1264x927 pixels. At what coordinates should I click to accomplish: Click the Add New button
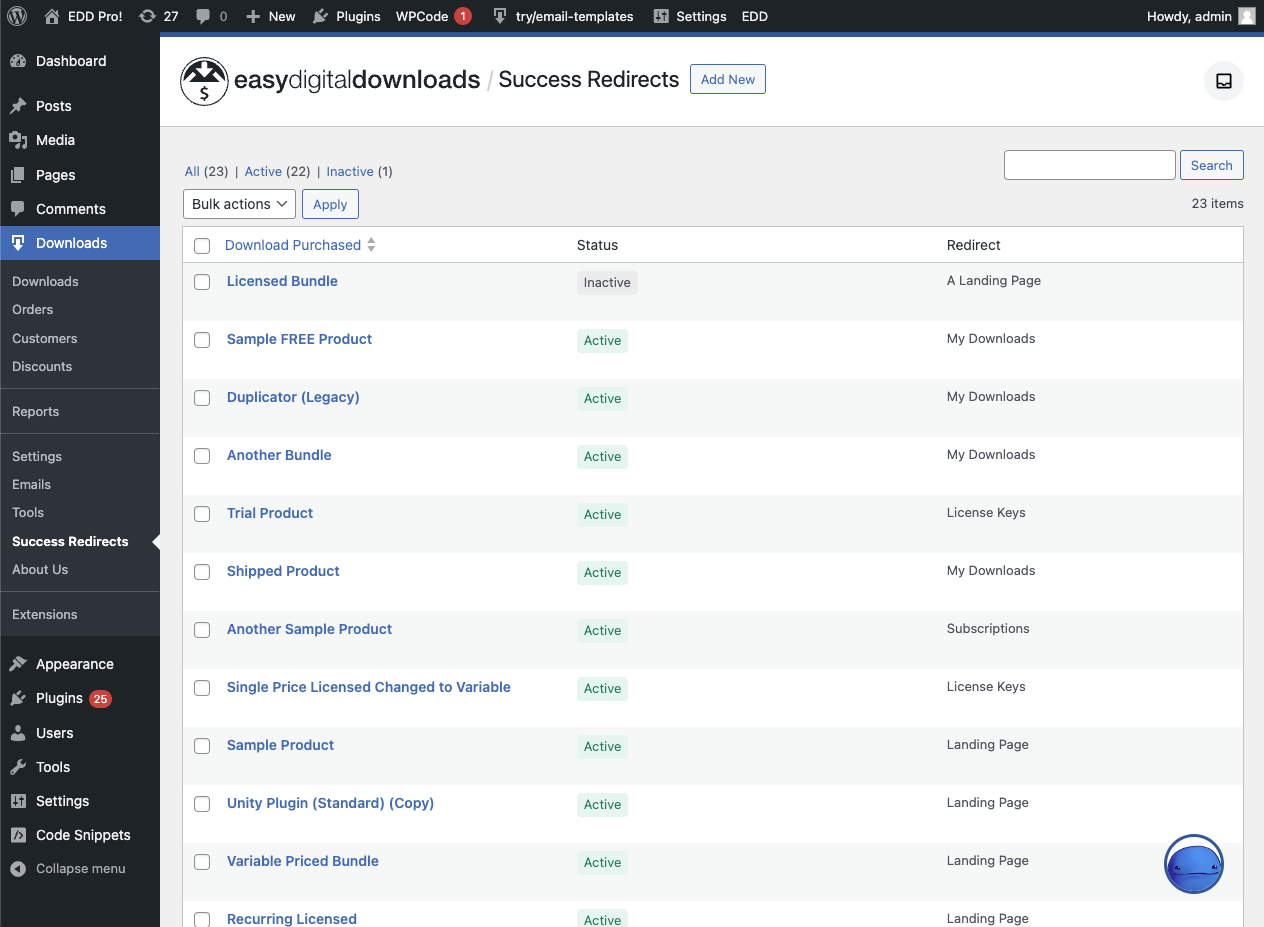click(727, 79)
